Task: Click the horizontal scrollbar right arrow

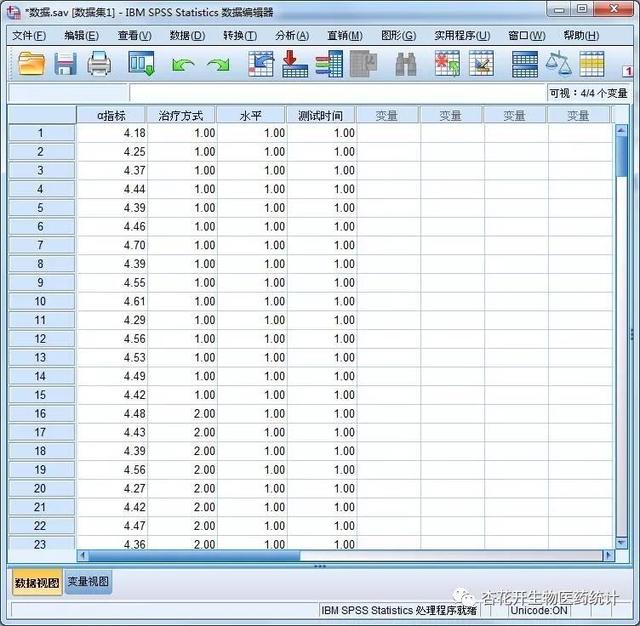Action: (609, 555)
